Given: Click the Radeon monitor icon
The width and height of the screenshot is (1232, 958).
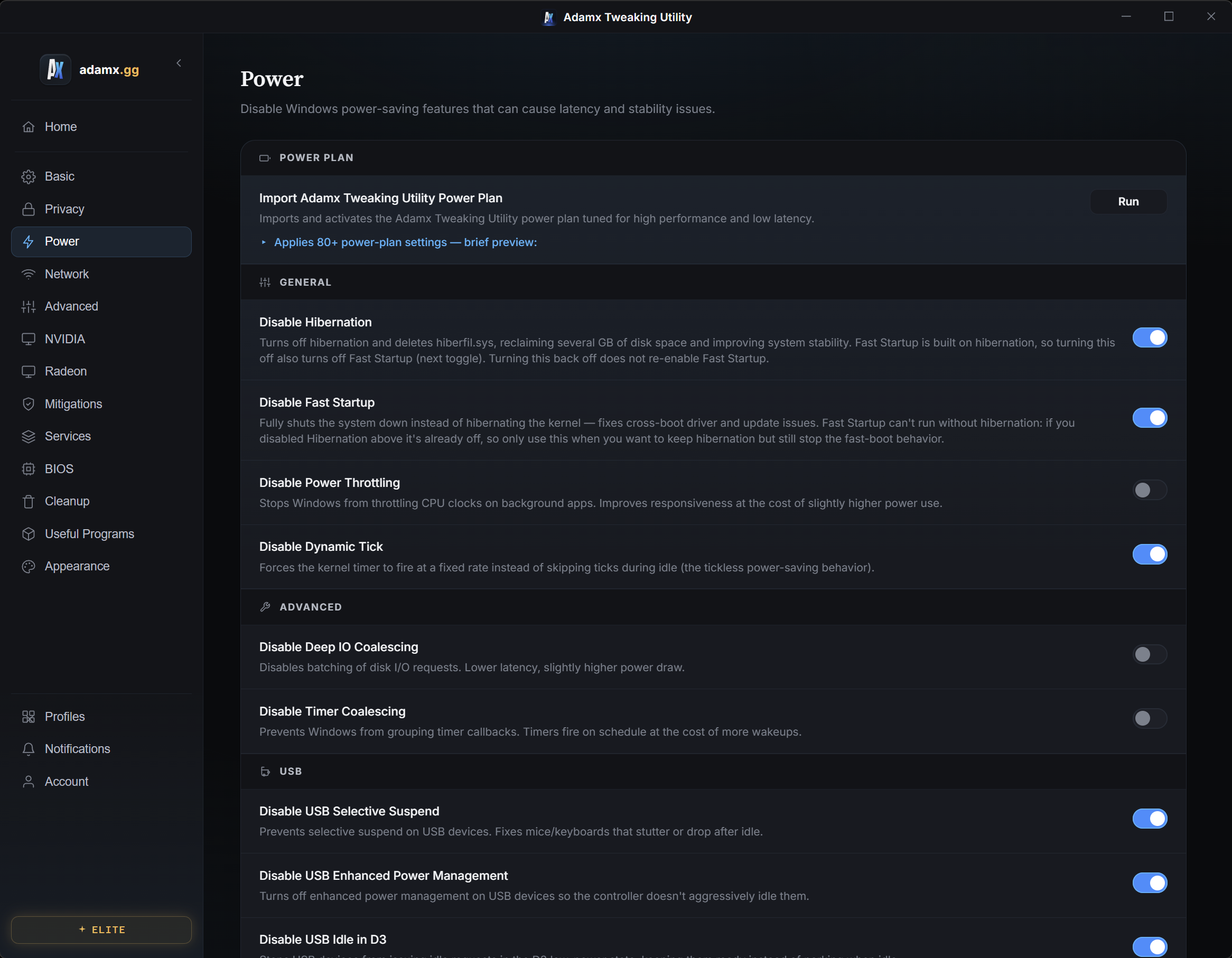Looking at the screenshot, I should pyautogui.click(x=28, y=372).
